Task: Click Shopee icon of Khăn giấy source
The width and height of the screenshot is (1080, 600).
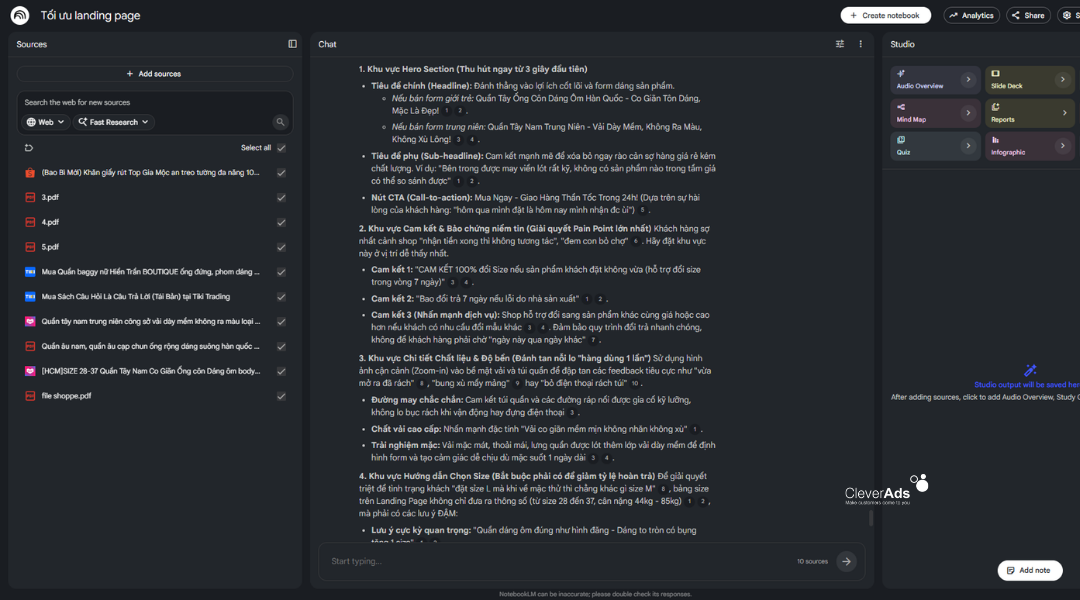Action: coord(30,173)
